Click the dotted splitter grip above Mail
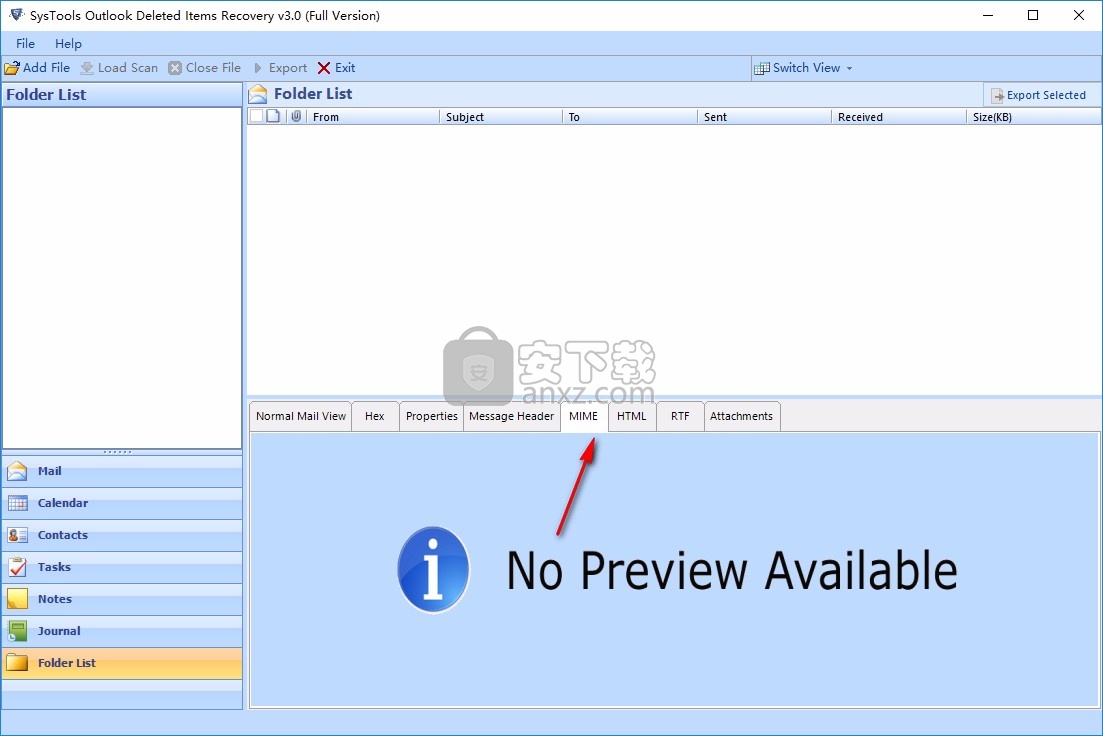 pyautogui.click(x=117, y=452)
